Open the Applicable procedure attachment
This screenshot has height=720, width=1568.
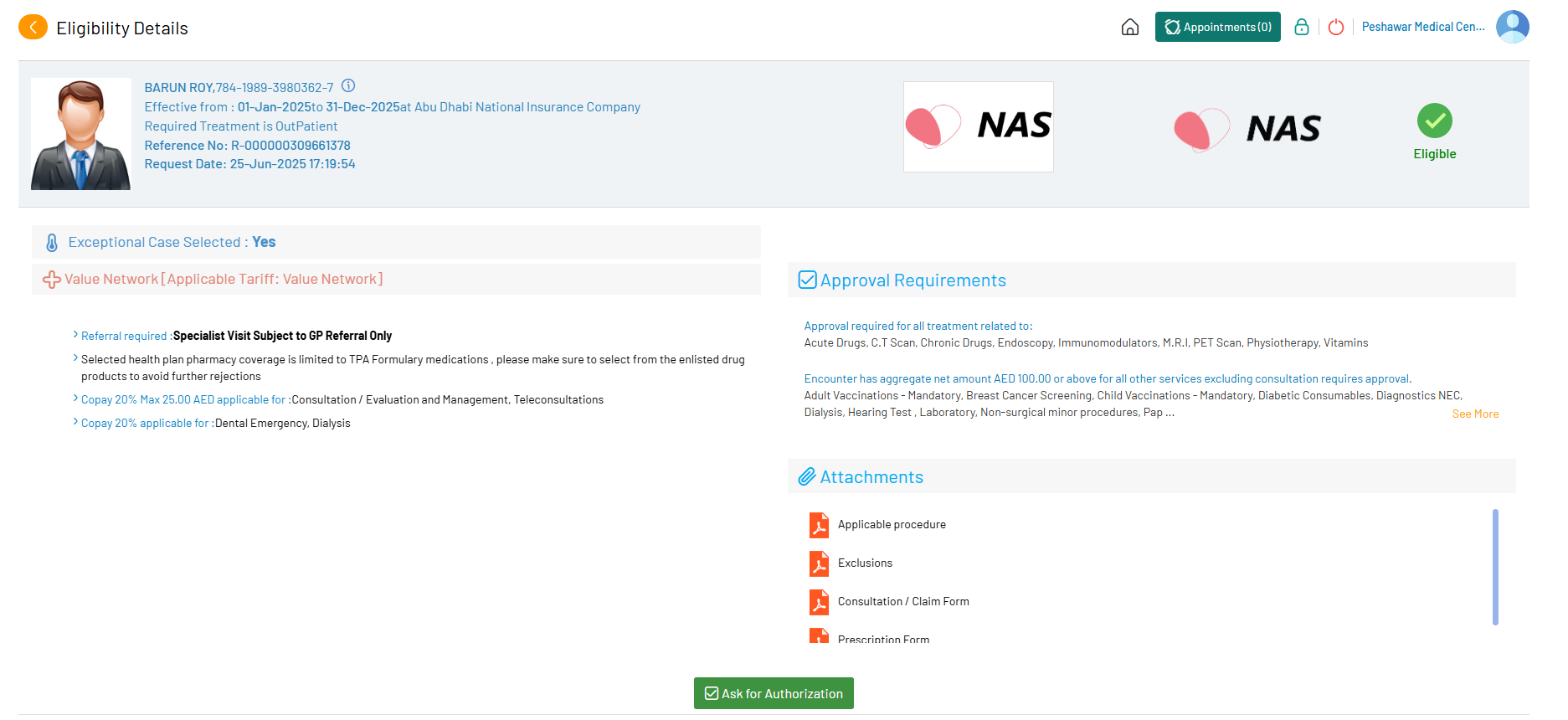coord(892,525)
